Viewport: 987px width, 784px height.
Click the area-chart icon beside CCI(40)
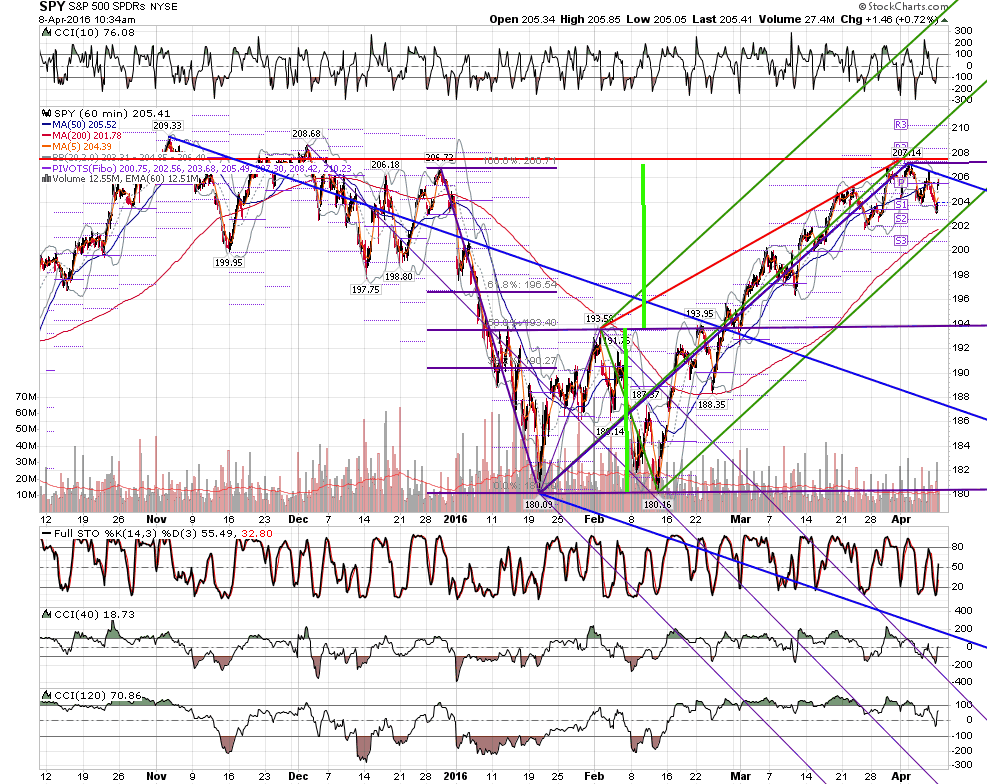[46, 614]
